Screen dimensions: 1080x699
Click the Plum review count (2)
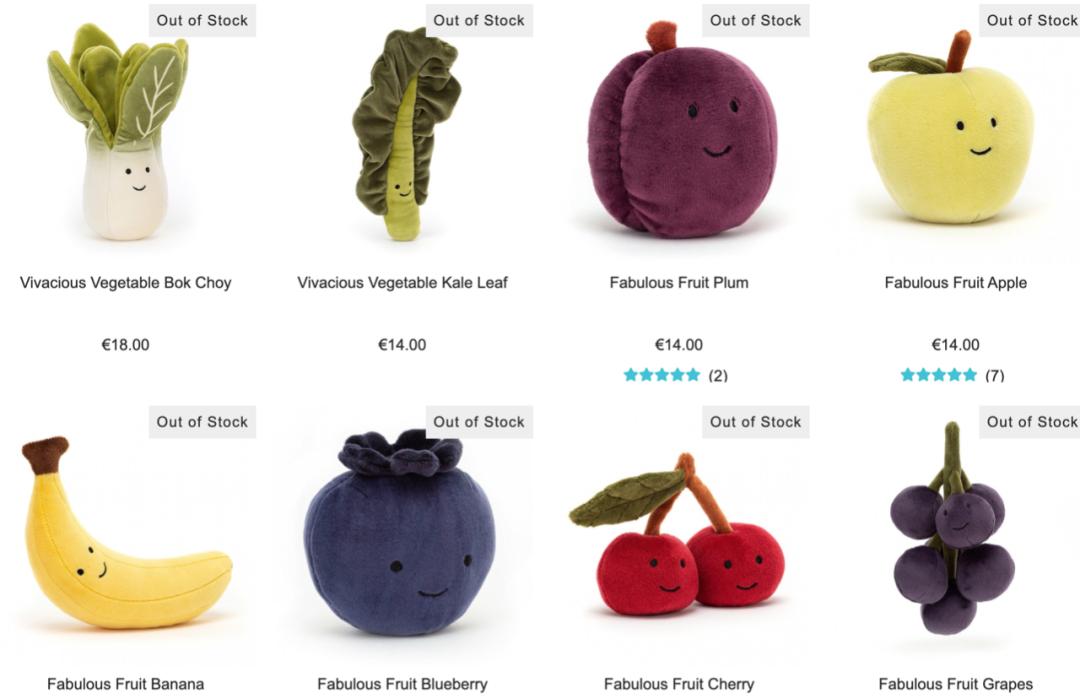(x=718, y=375)
